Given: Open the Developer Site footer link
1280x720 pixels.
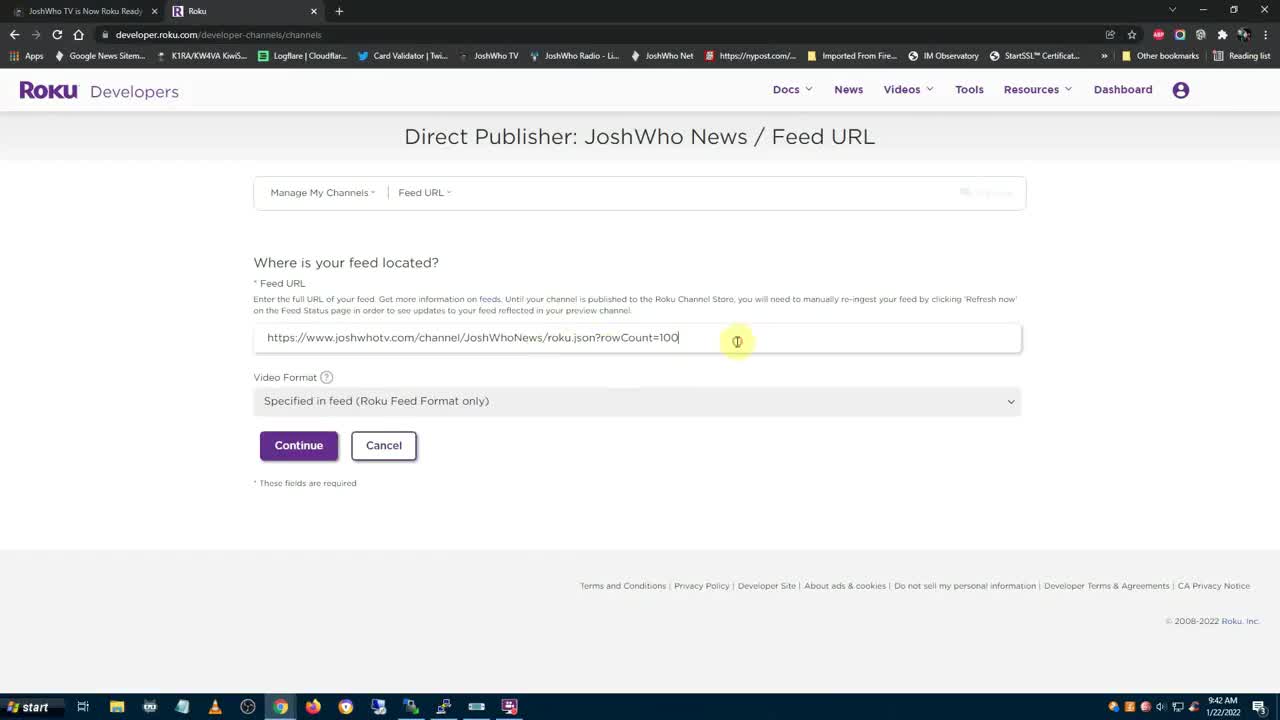Looking at the screenshot, I should (x=767, y=586).
